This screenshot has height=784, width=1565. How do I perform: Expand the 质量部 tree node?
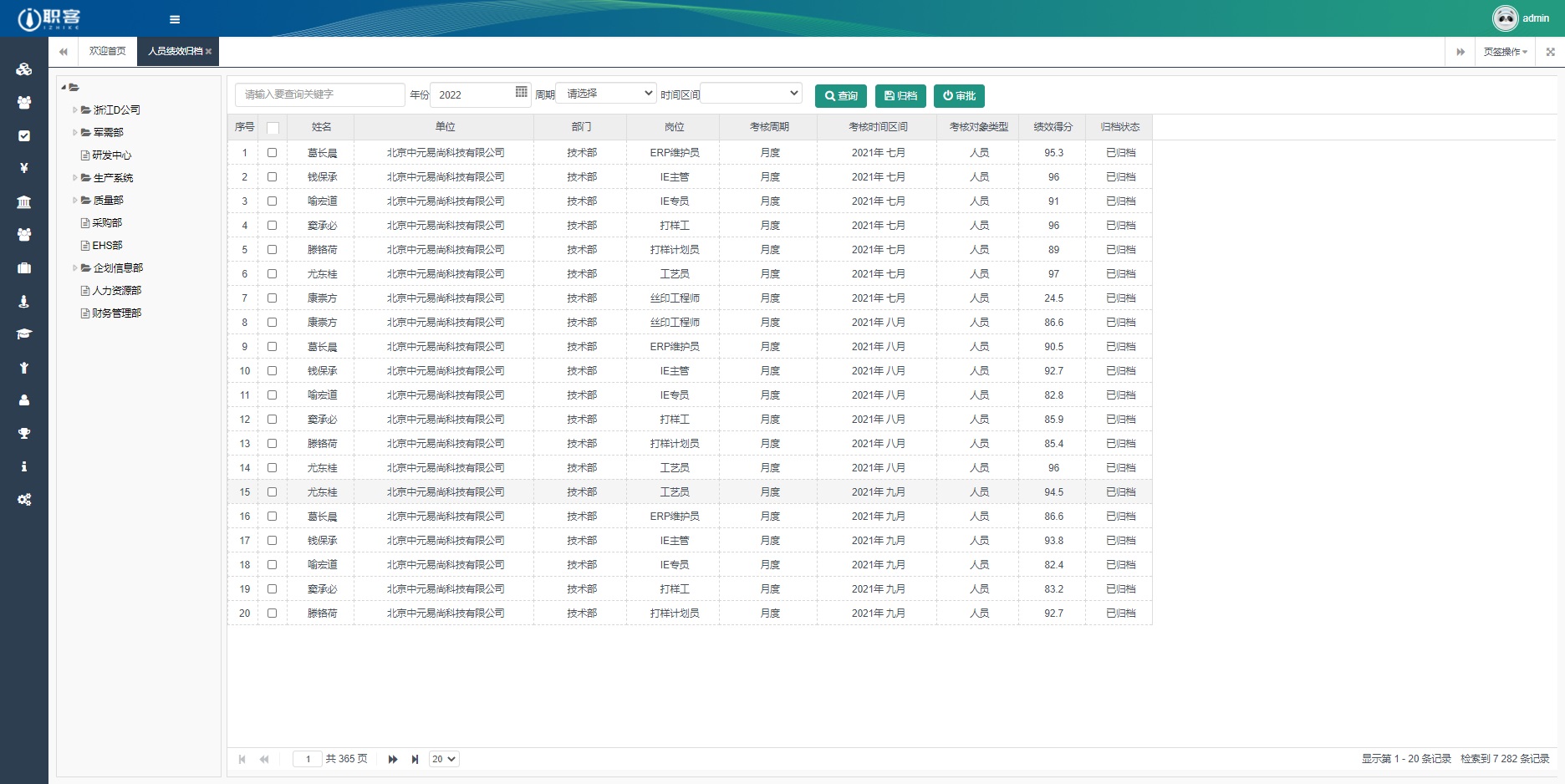pyautogui.click(x=74, y=200)
